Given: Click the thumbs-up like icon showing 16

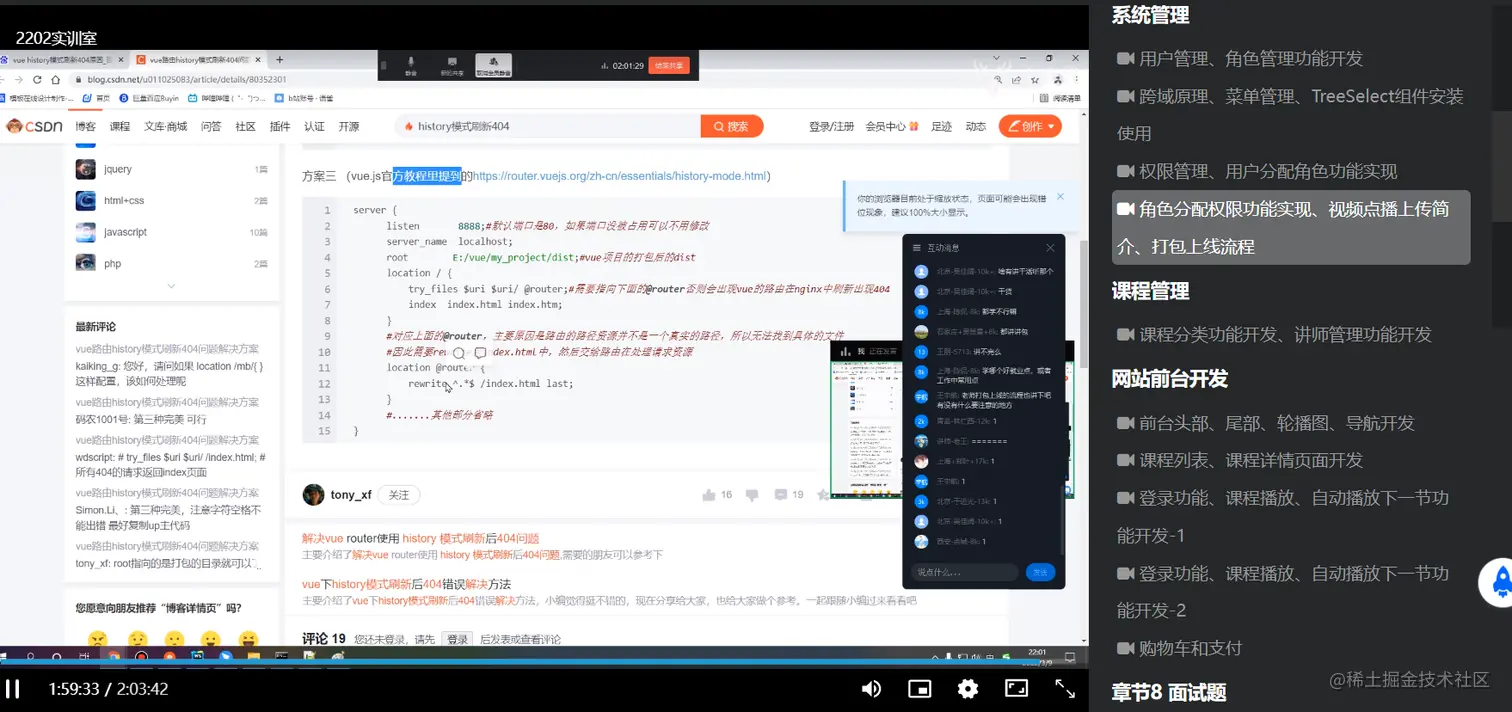Looking at the screenshot, I should (709, 495).
